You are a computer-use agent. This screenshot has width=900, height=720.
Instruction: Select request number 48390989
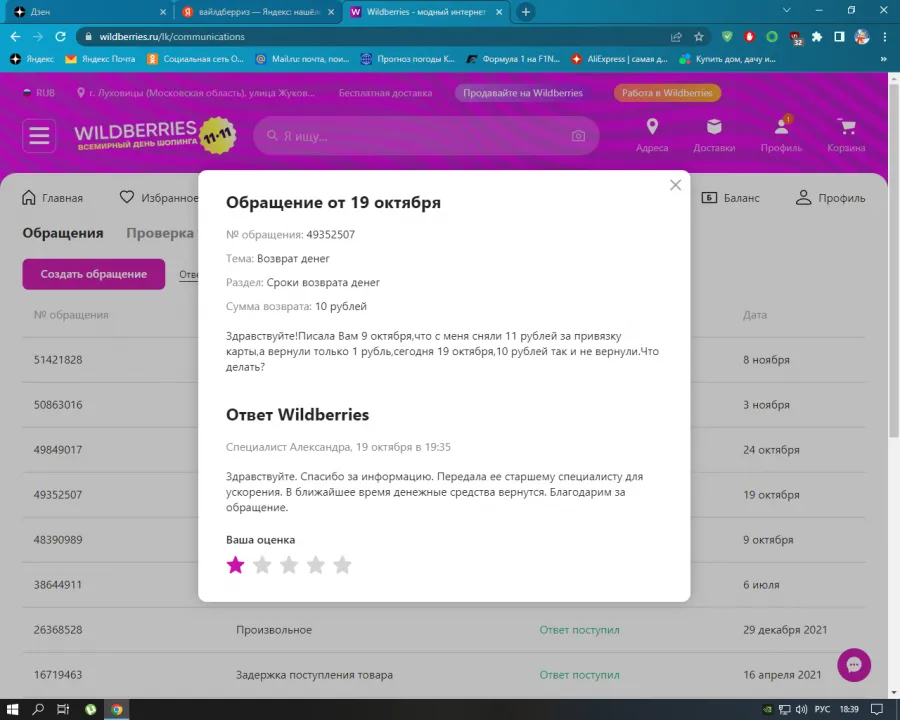pyautogui.click(x=58, y=540)
